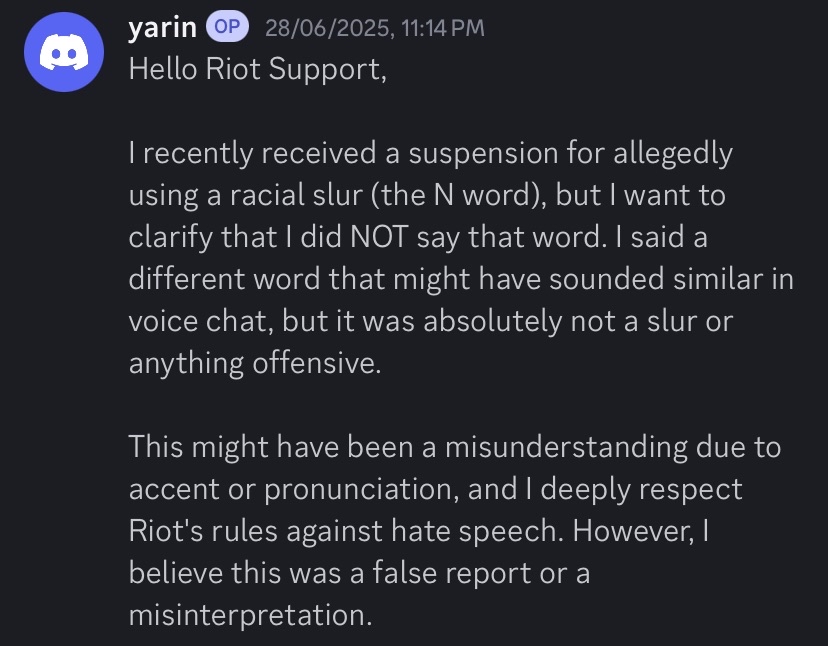This screenshot has width=828, height=646.
Task: Click the OP badge beside yarin
Action: (227, 28)
